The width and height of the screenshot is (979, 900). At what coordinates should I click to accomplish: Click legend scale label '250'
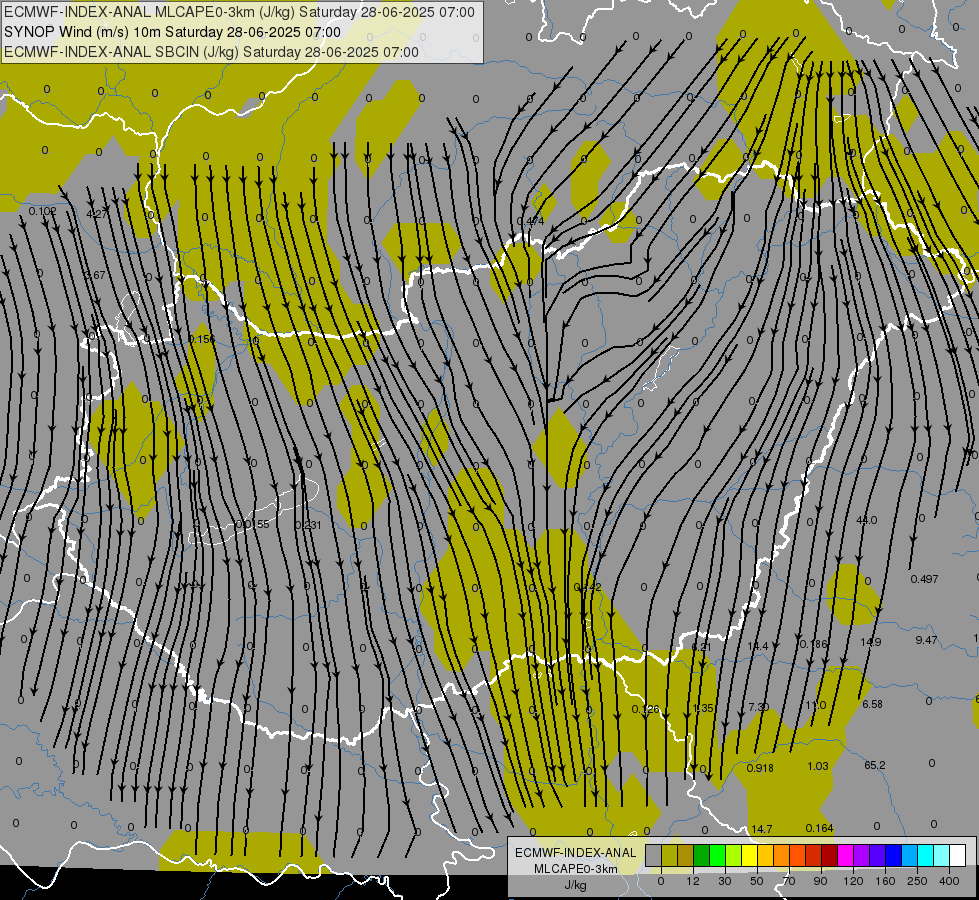click(x=917, y=881)
